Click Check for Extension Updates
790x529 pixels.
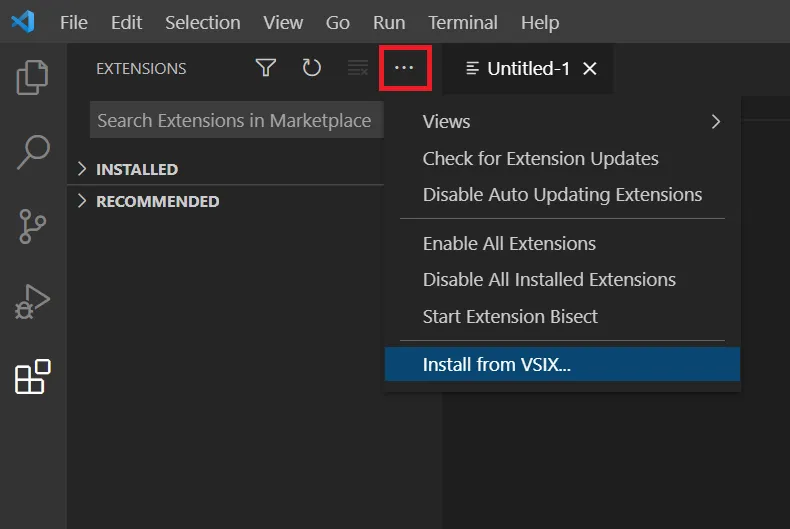point(540,158)
